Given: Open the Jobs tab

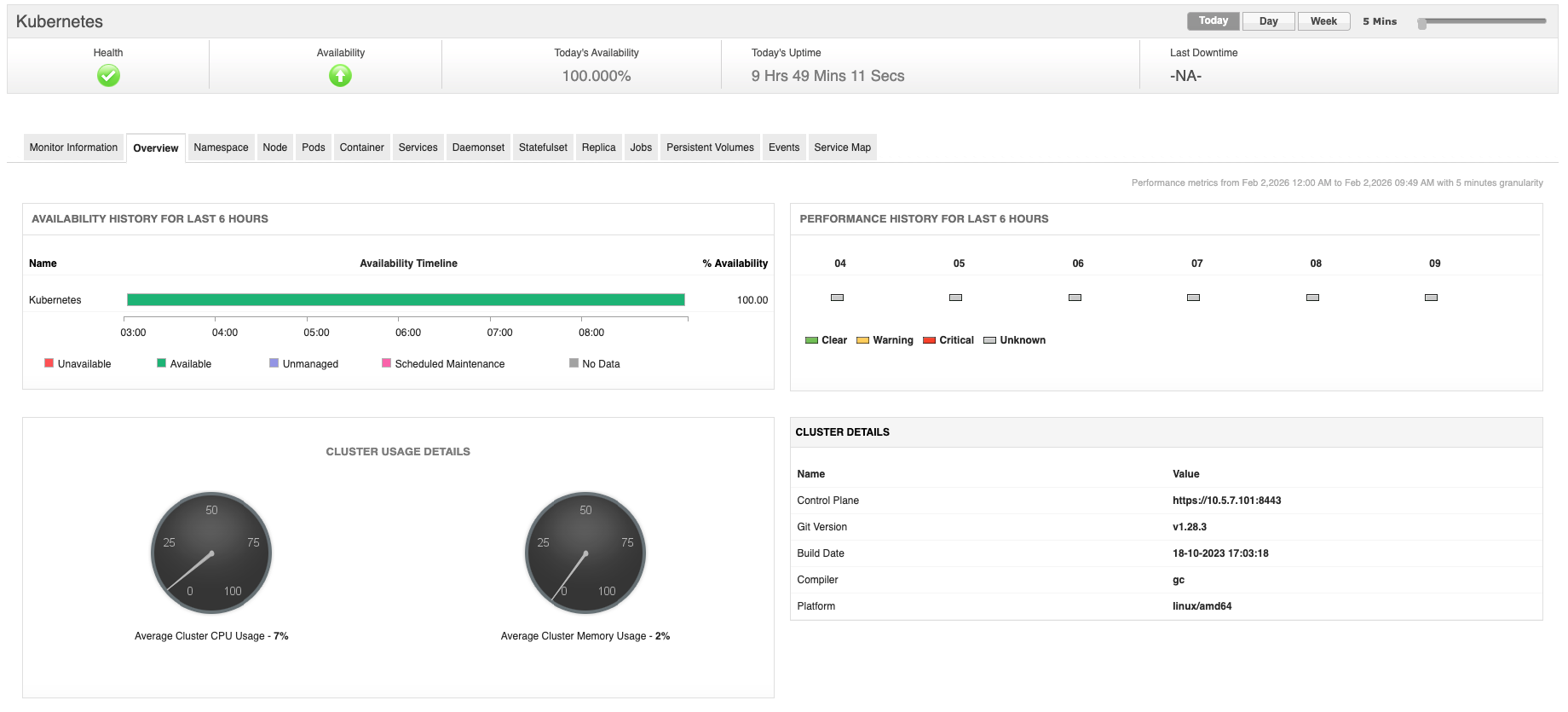Looking at the screenshot, I should (x=641, y=148).
